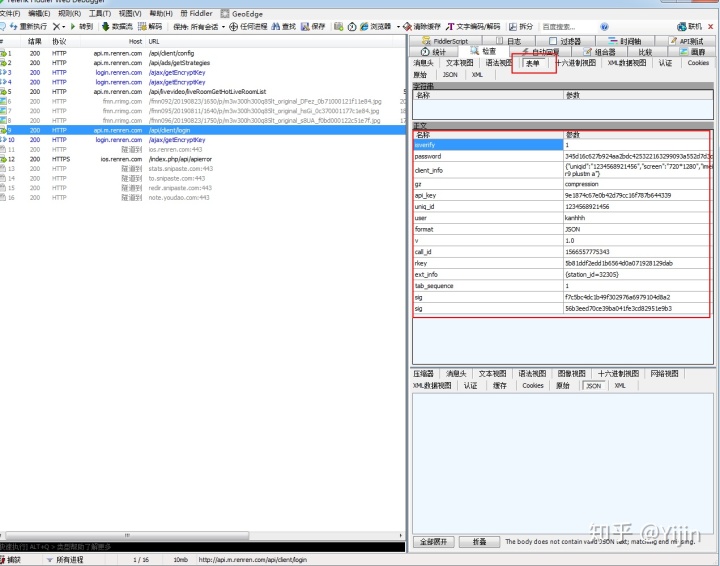This screenshot has height=566, width=720.
Task: Select the response 压缩器 (Transformer) tab
Action: [x=423, y=374]
